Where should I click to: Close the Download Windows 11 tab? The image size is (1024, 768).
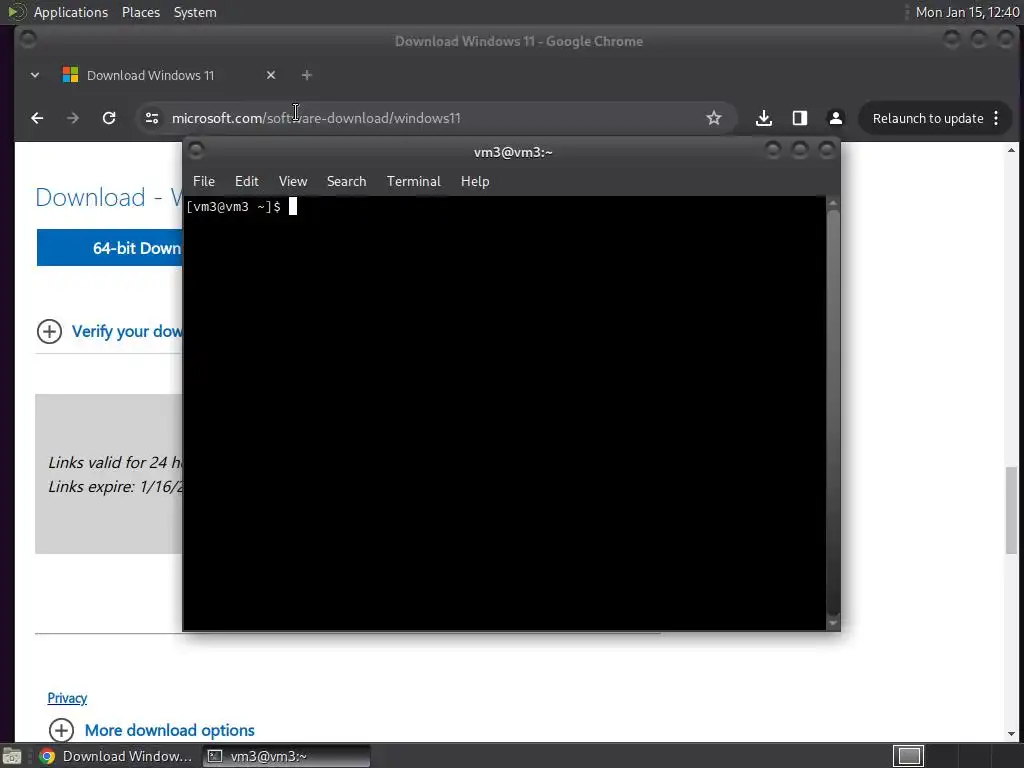(271, 75)
